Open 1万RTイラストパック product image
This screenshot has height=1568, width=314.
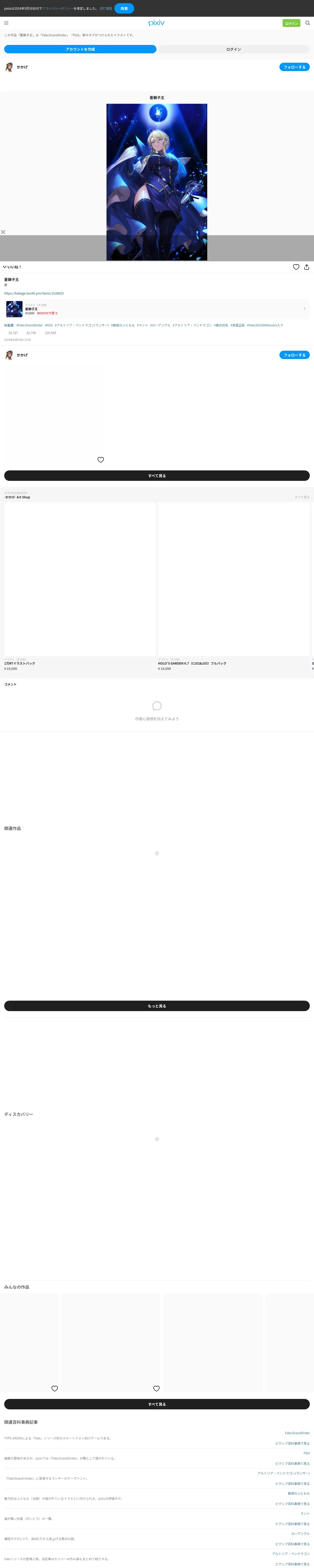coord(80,579)
